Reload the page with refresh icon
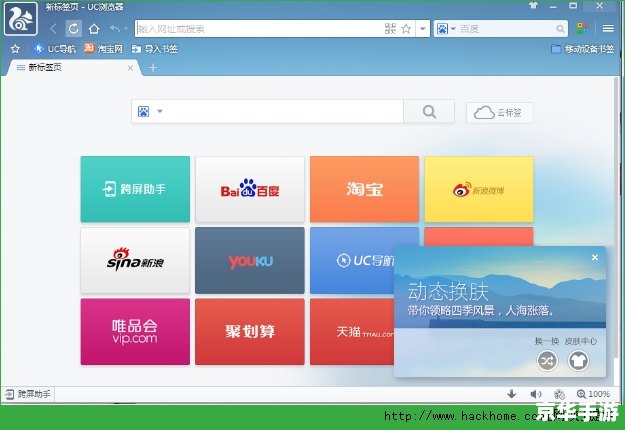 tap(73, 29)
